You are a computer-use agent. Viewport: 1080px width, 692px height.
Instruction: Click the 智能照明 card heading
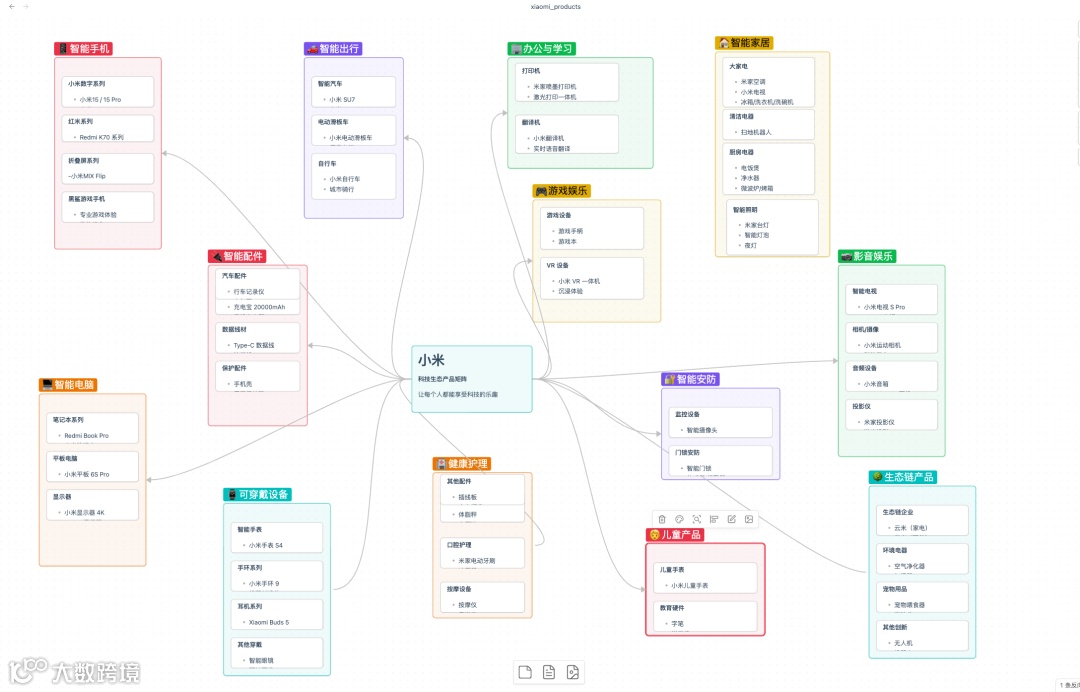[745, 210]
